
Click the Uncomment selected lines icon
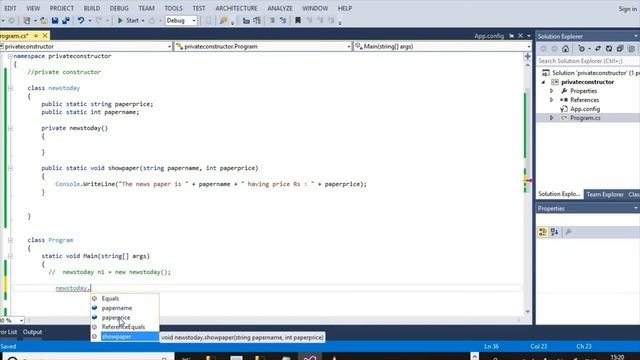click(283, 20)
